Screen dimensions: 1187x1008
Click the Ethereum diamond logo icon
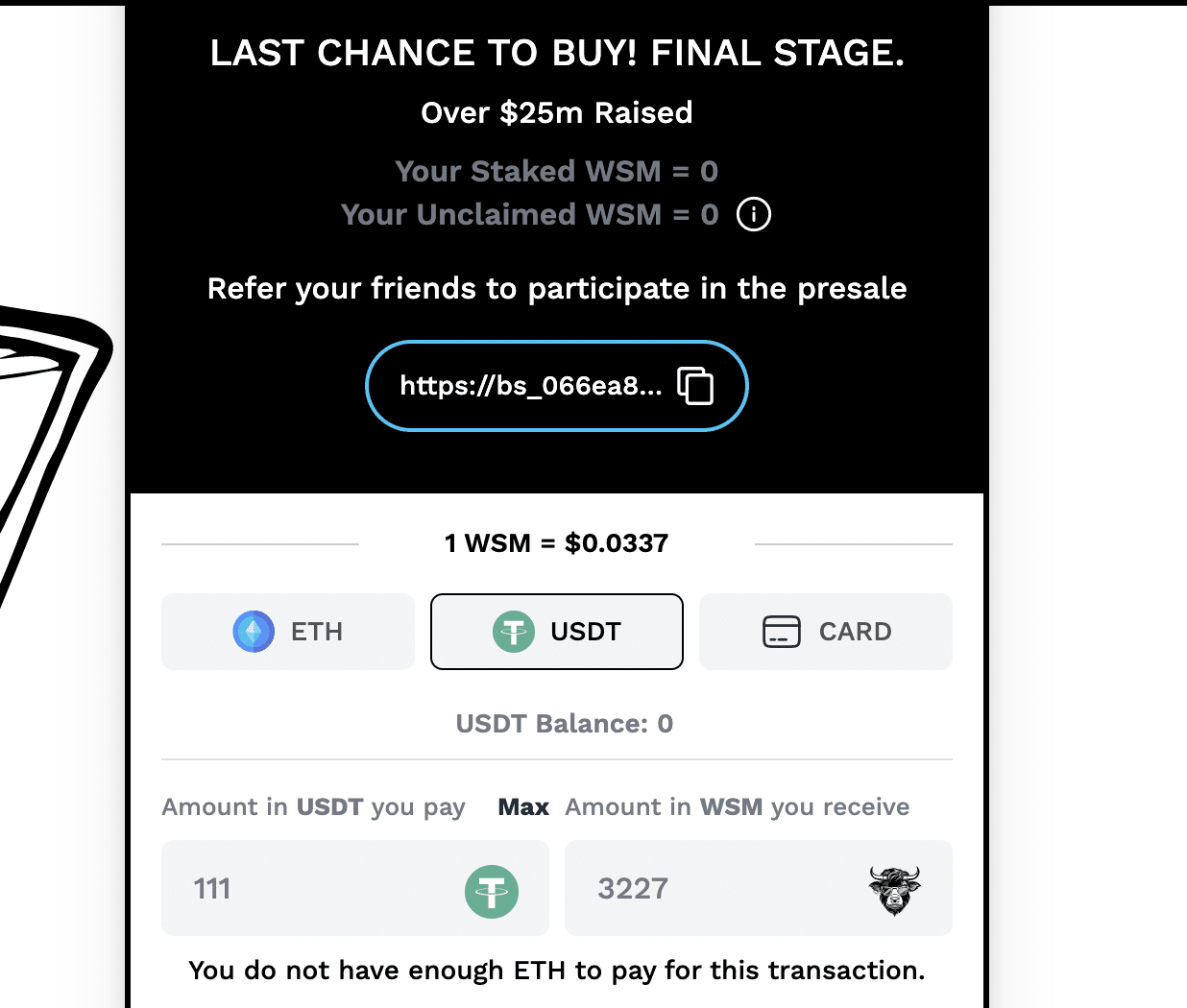[254, 632]
